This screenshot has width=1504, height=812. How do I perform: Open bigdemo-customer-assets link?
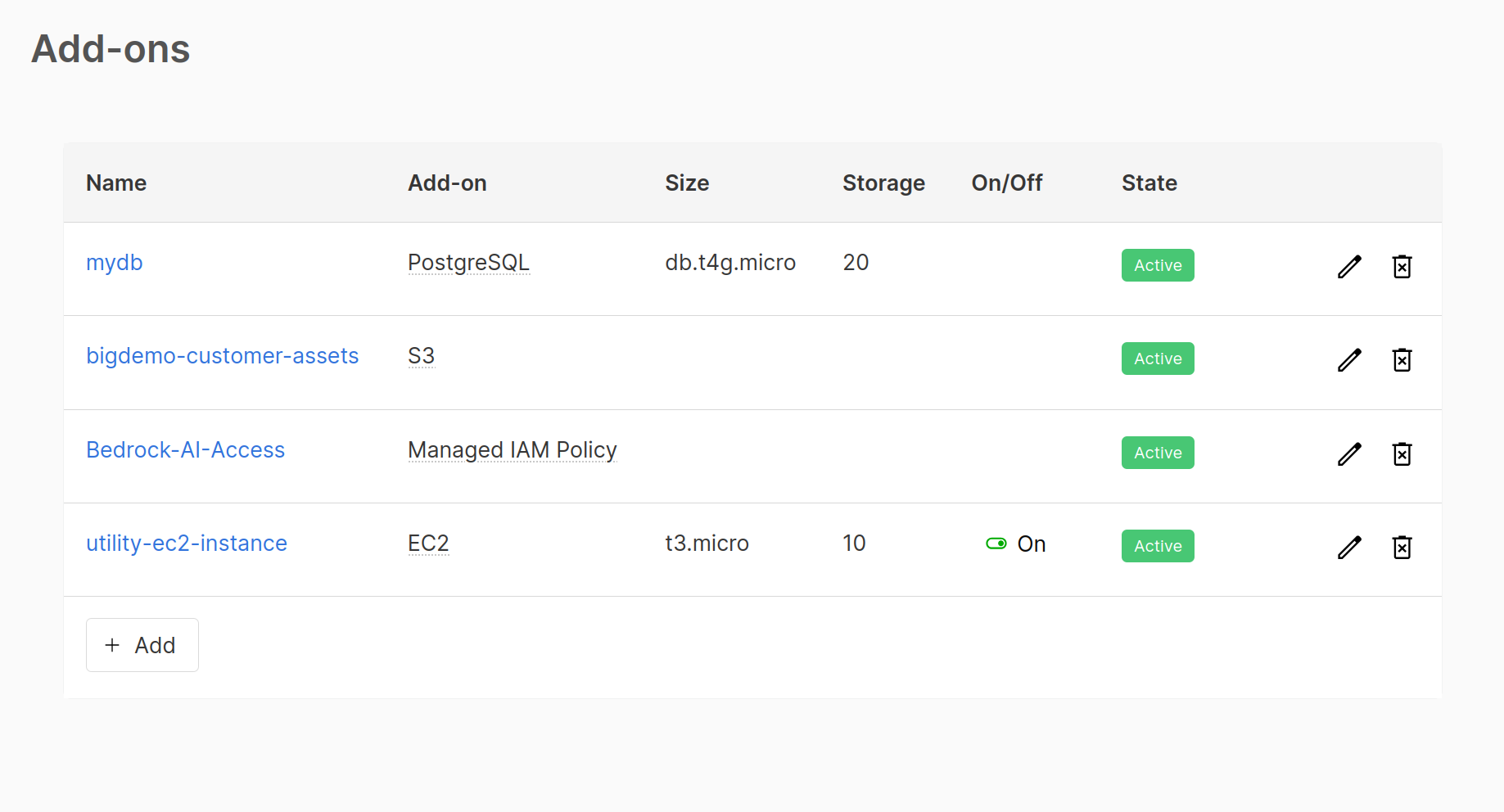point(222,356)
